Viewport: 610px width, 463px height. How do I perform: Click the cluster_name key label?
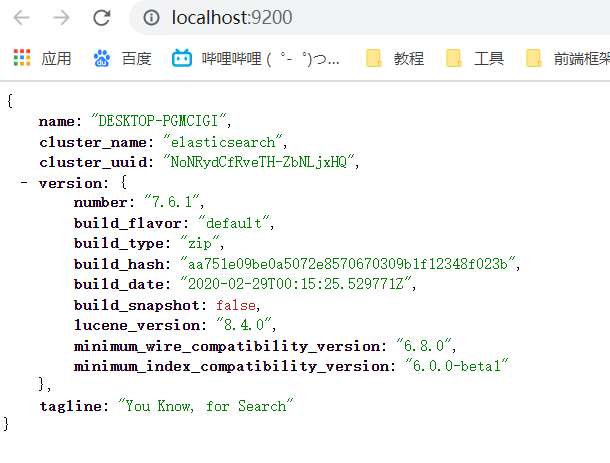coord(93,142)
